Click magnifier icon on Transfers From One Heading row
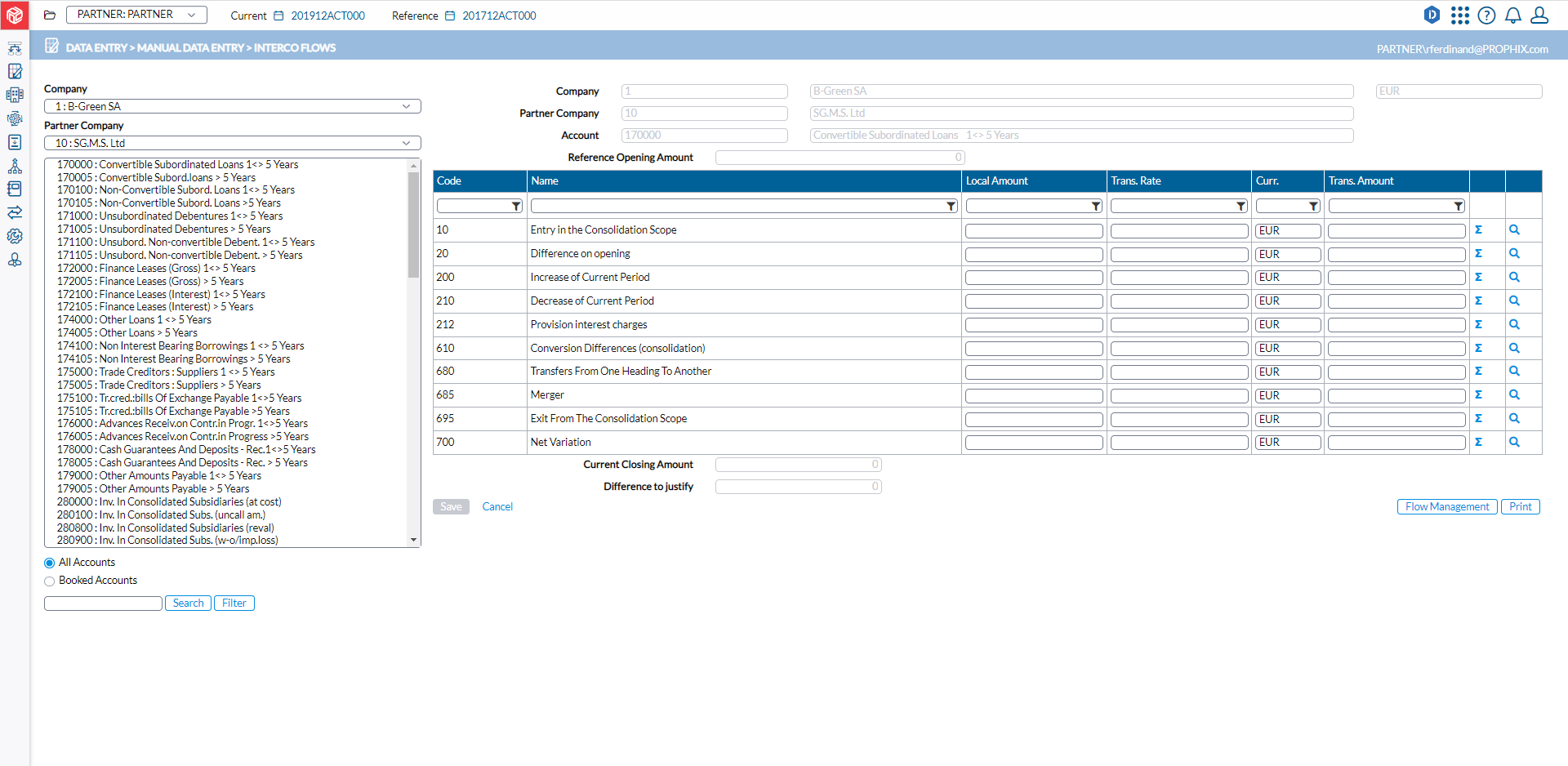Screen dimensions: 1568x766 (x=1514, y=371)
